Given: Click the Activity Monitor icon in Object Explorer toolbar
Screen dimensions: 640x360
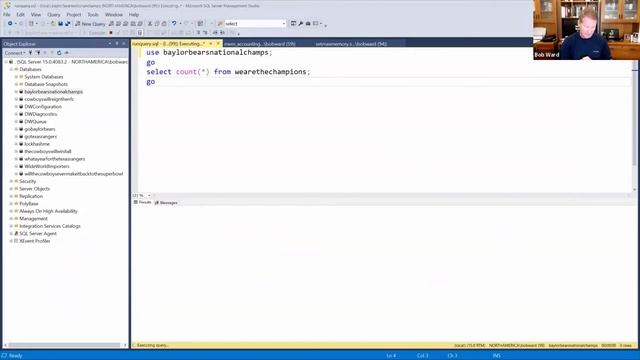Looking at the screenshot, I should (x=67, y=53).
